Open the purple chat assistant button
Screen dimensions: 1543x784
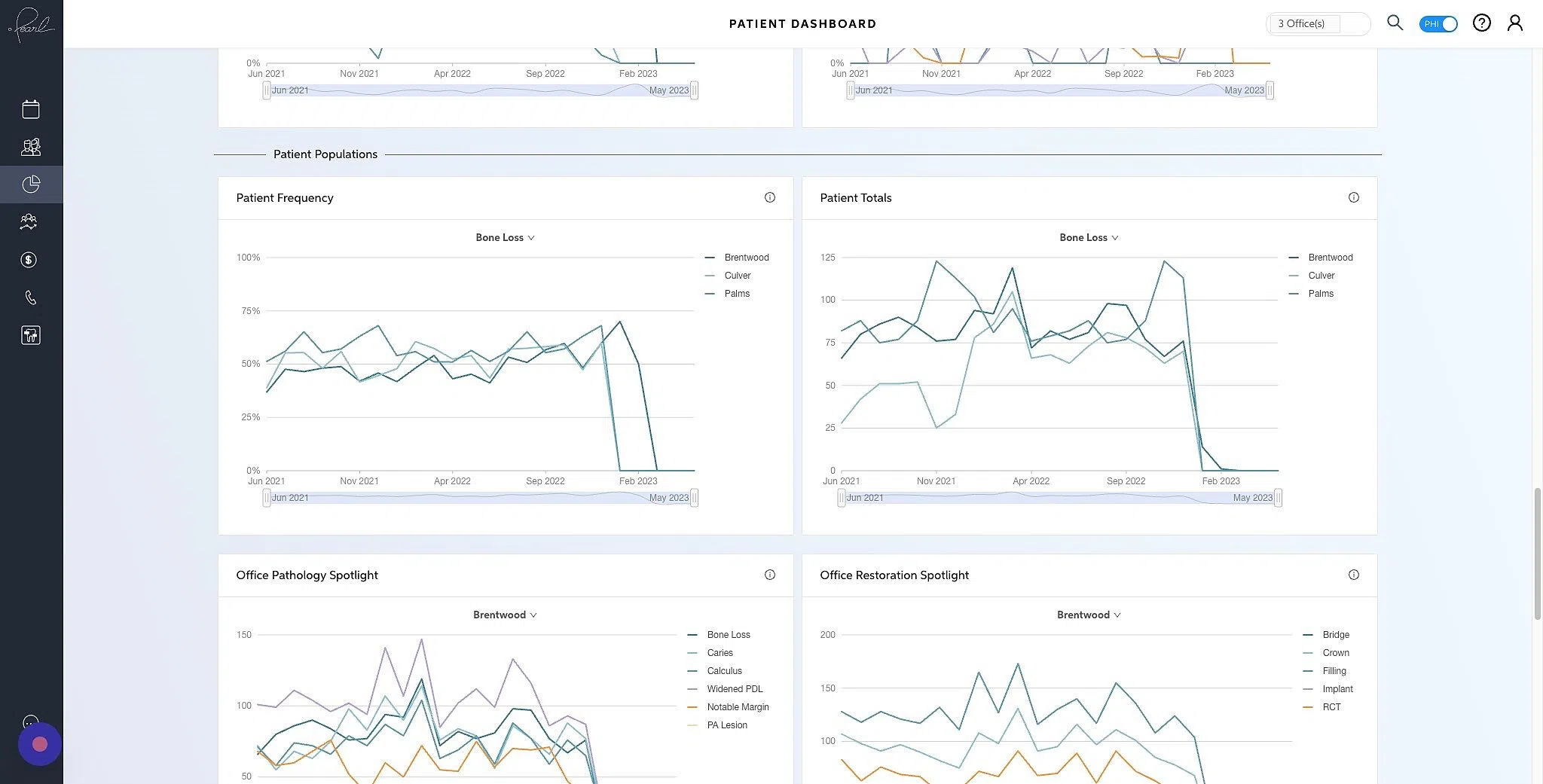[39, 744]
